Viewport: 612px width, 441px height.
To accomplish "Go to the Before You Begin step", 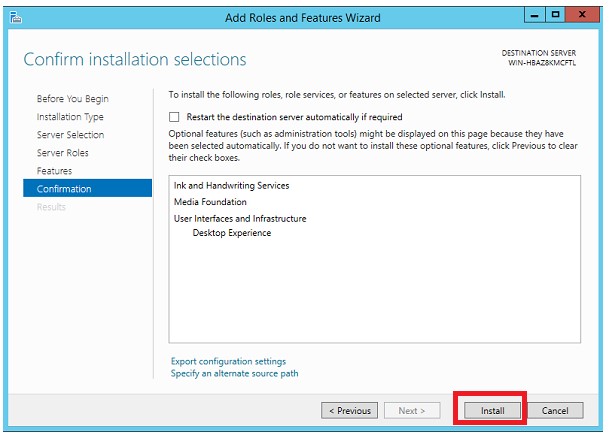I will click(73, 99).
